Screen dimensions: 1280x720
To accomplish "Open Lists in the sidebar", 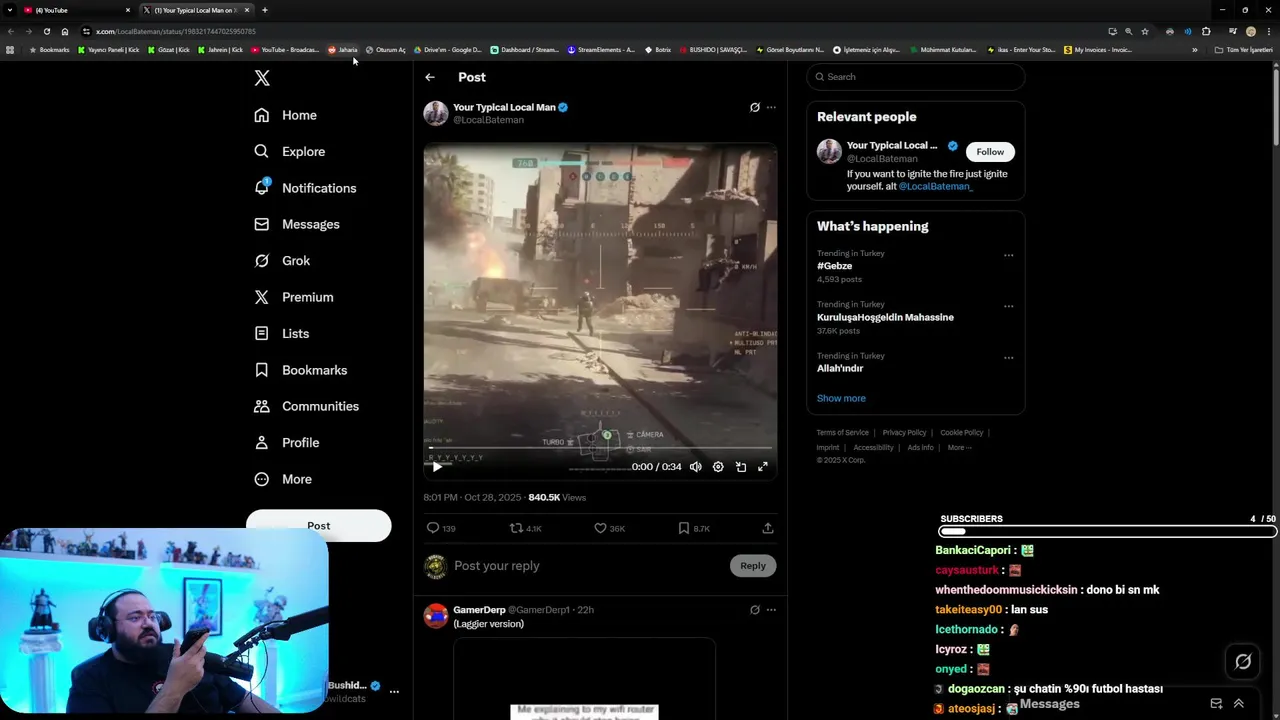I will click(281, 333).
